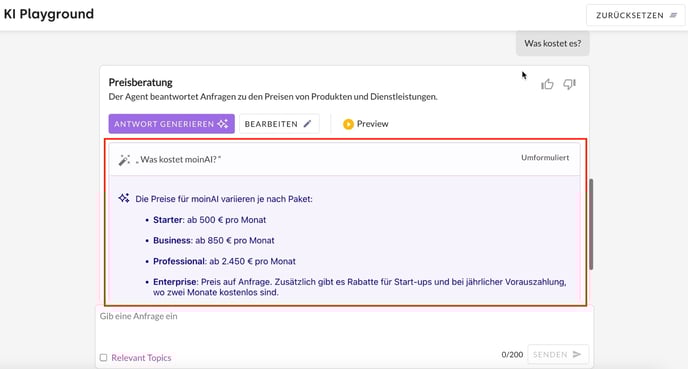Click the send arrow icon
This screenshot has height=369, width=688.
coord(577,354)
